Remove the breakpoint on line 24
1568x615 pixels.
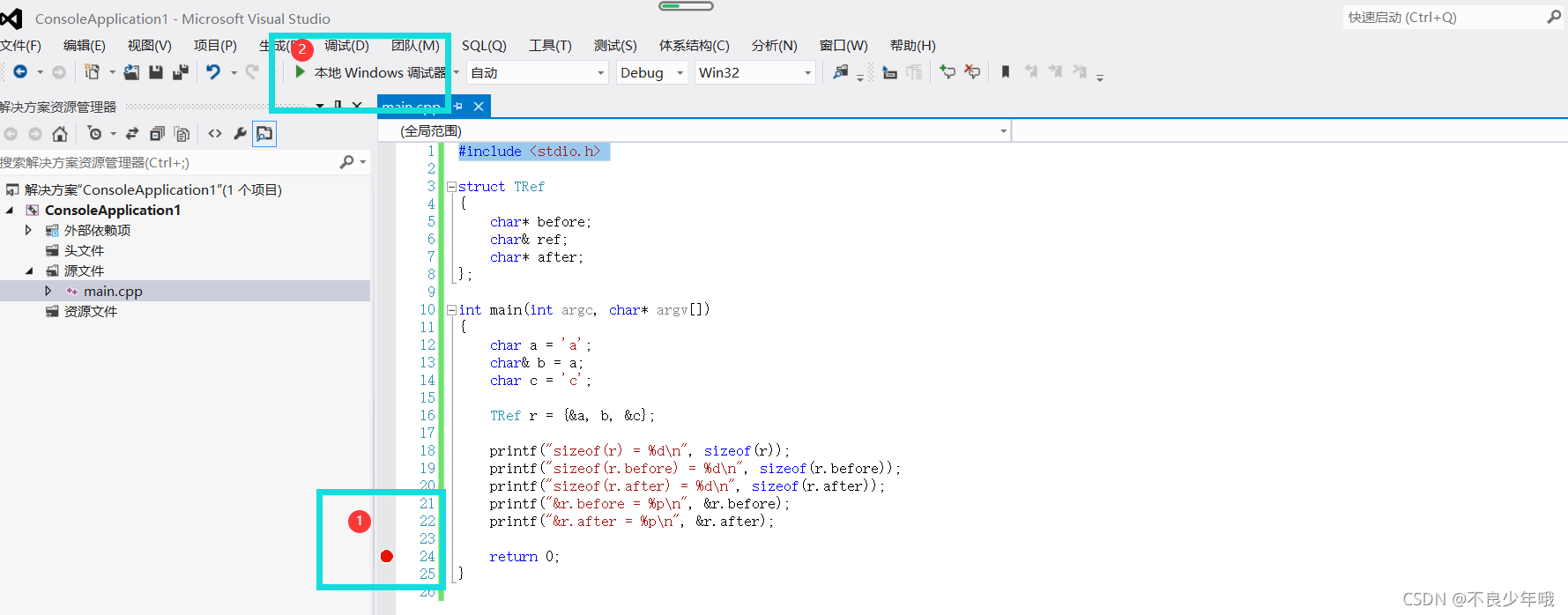[x=386, y=556]
